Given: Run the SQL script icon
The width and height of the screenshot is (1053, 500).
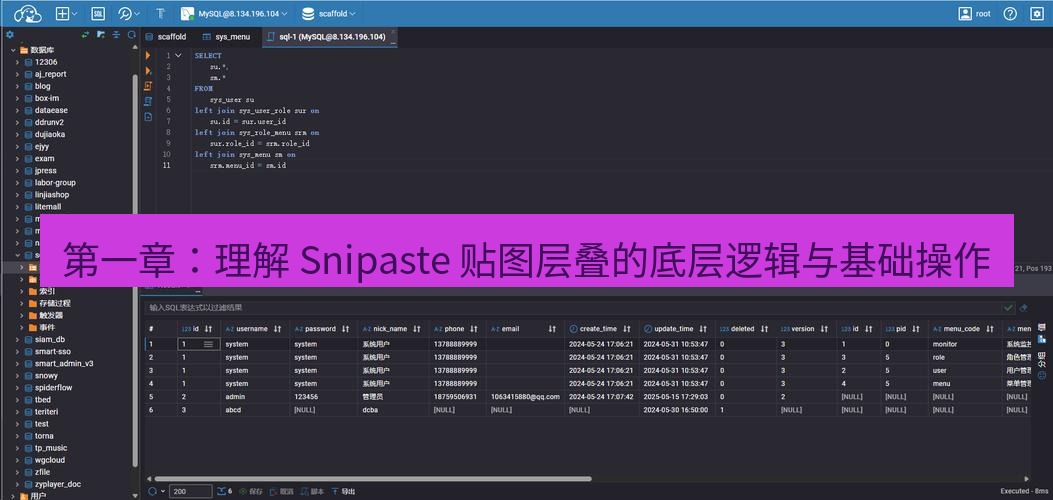Looking at the screenshot, I should pyautogui.click(x=148, y=86).
